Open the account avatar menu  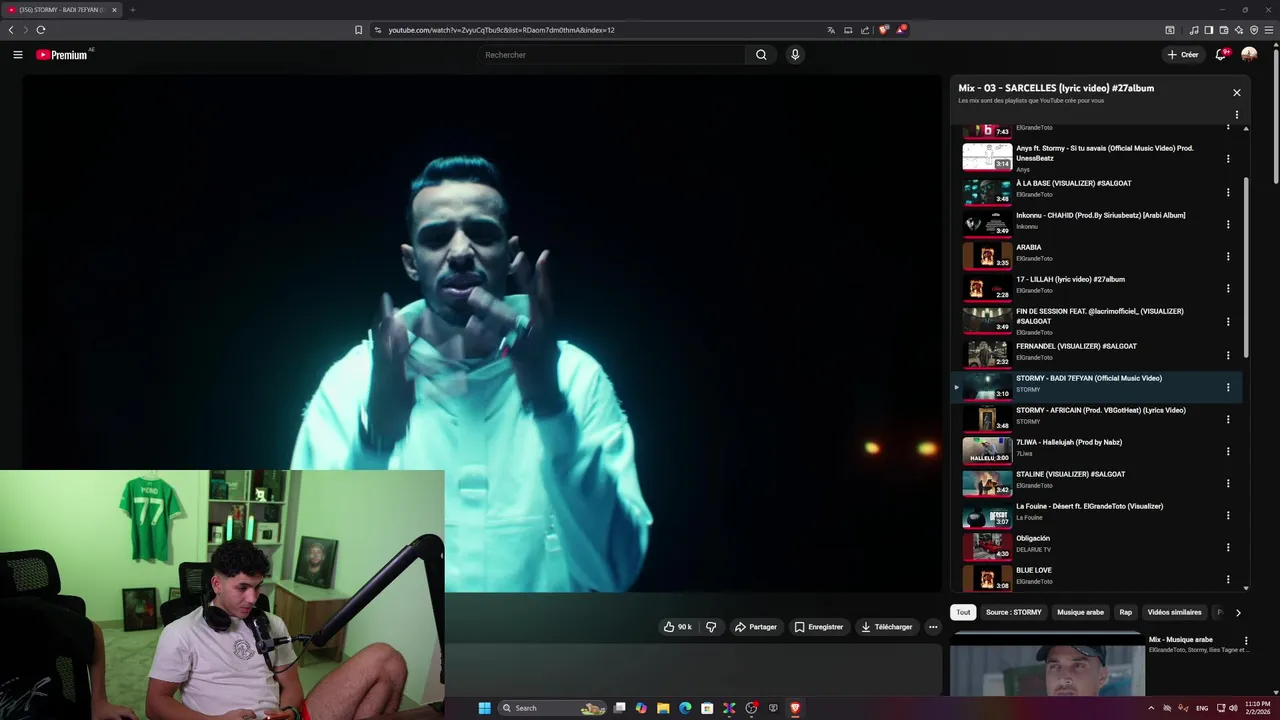point(1249,55)
